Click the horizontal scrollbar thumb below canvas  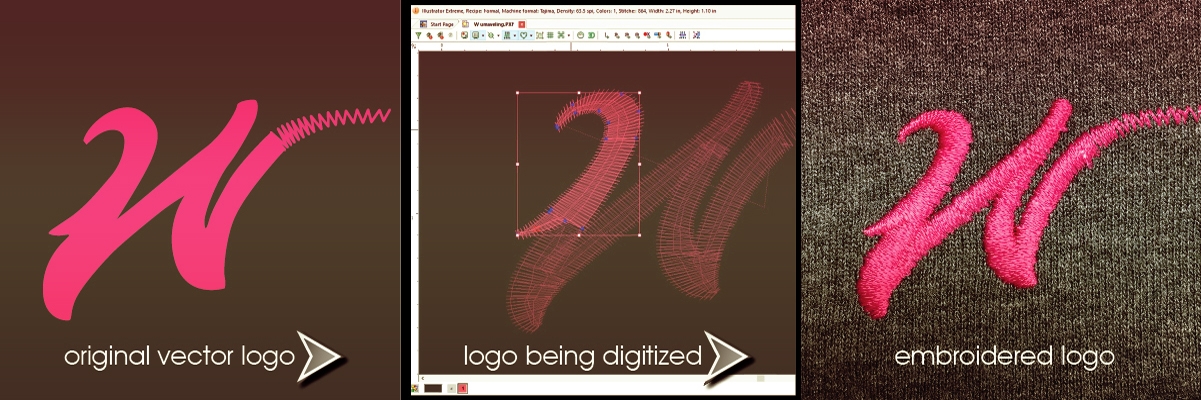pos(761,379)
